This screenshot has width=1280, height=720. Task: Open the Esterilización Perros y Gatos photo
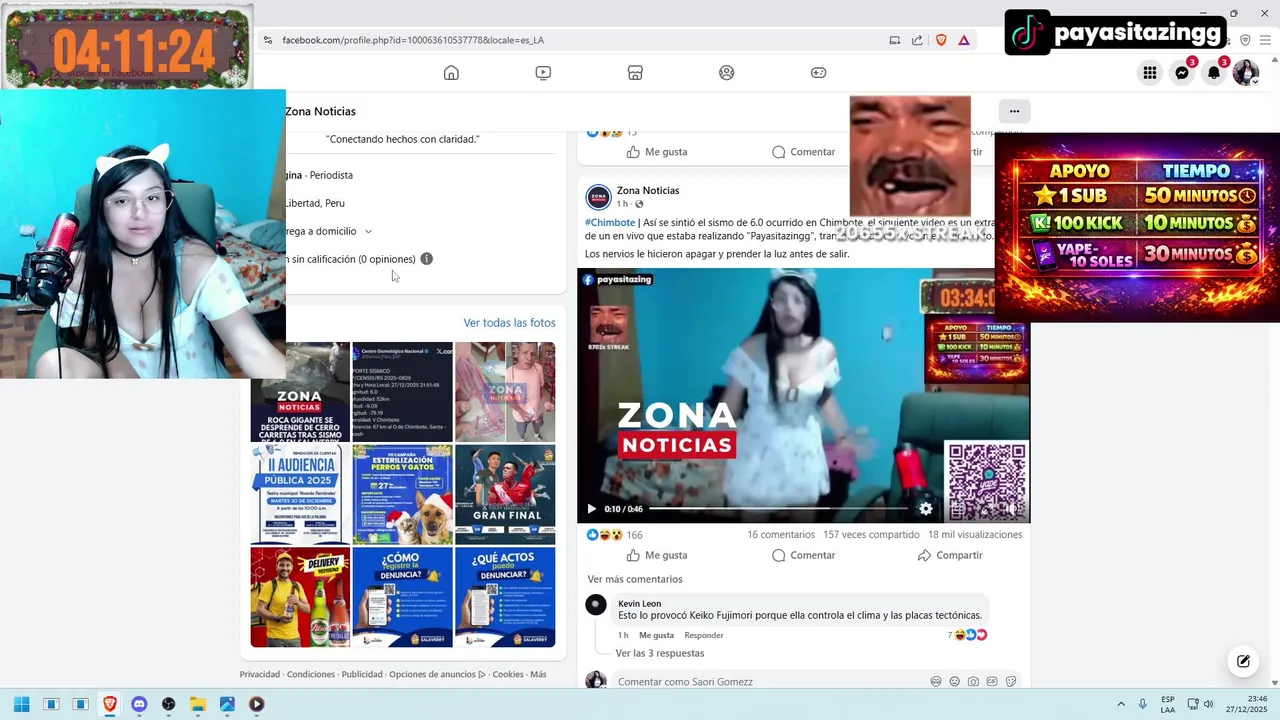[402, 495]
